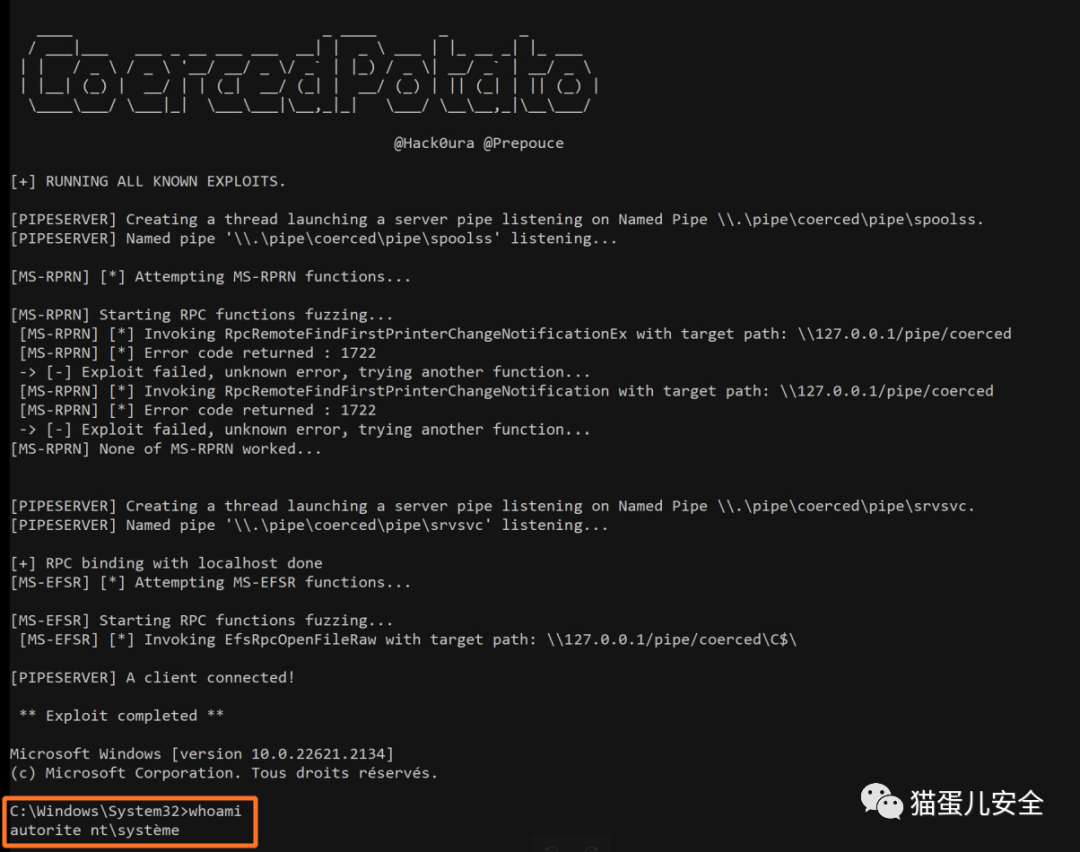Click '[MS-RPRN] None of MS-RPRN worked...'
1080x852 pixels.
click(165, 449)
